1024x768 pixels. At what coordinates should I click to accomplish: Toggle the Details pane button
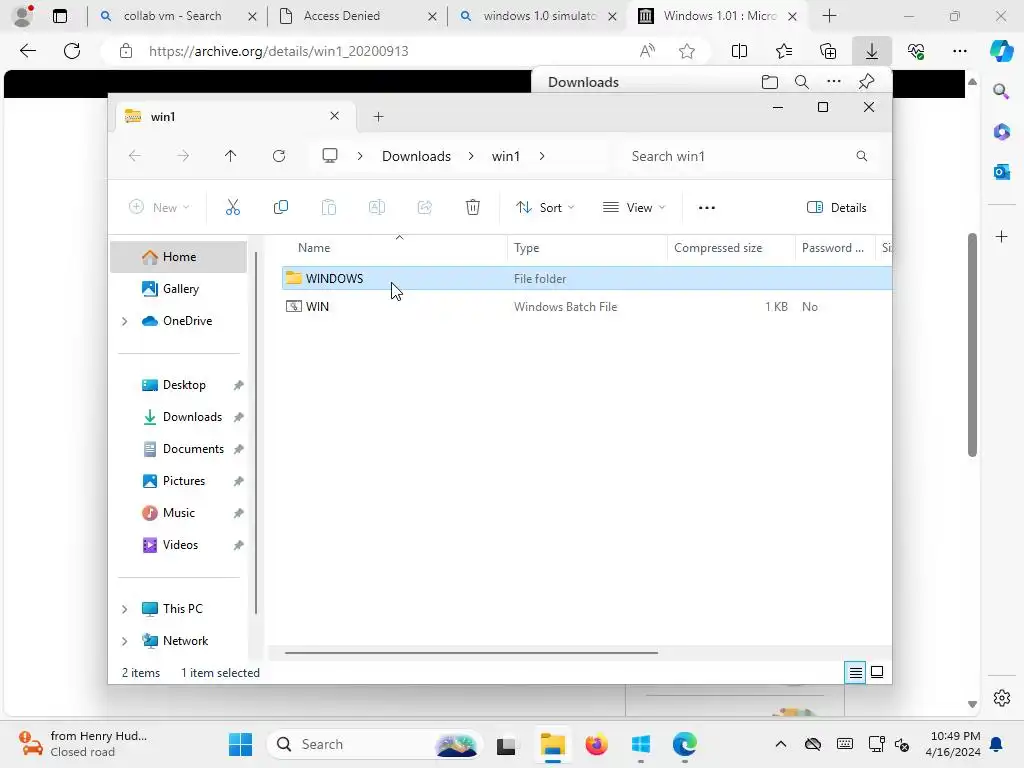coord(837,208)
